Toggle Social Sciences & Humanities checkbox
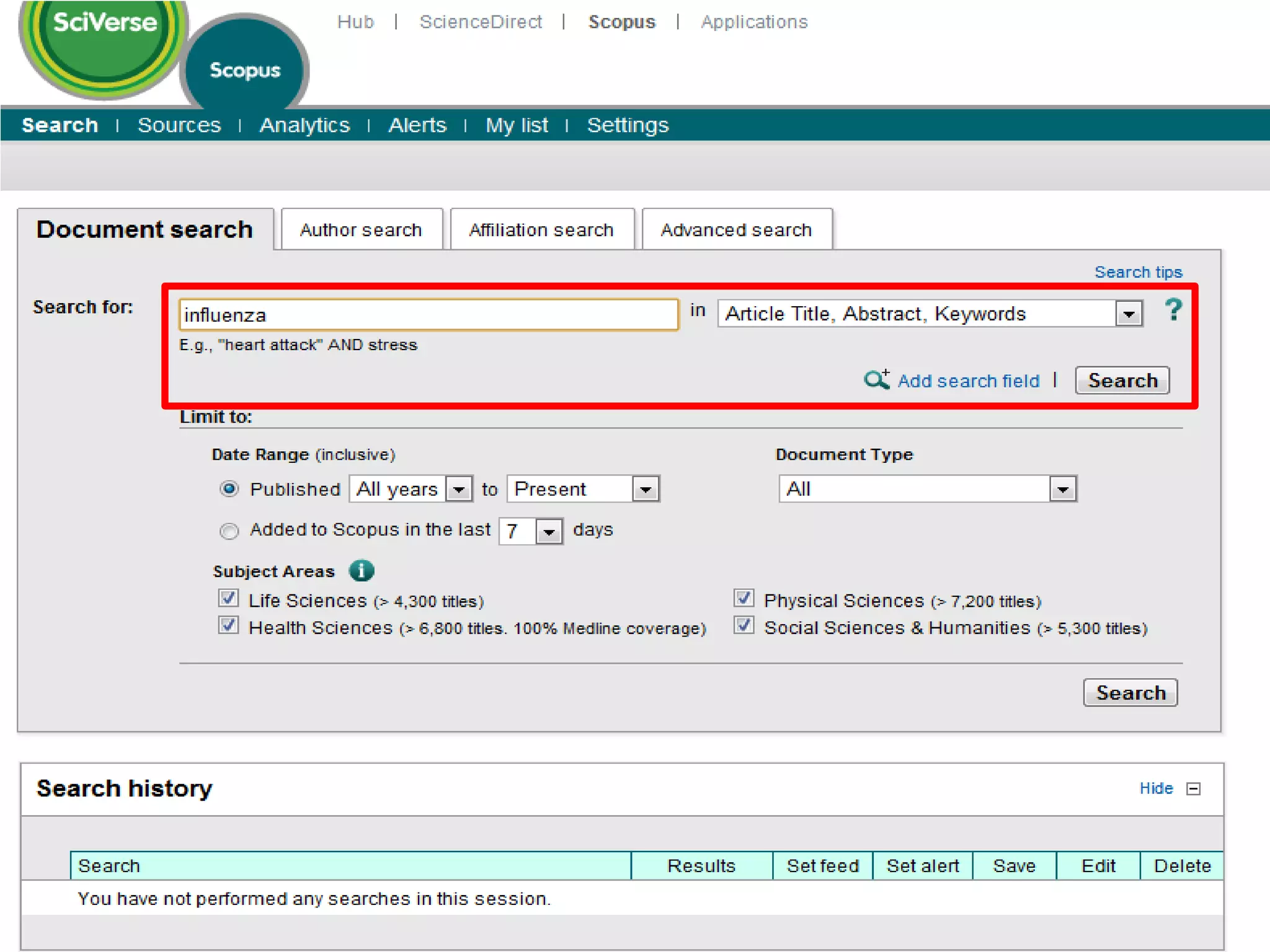This screenshot has height=952, width=1270. click(x=744, y=626)
